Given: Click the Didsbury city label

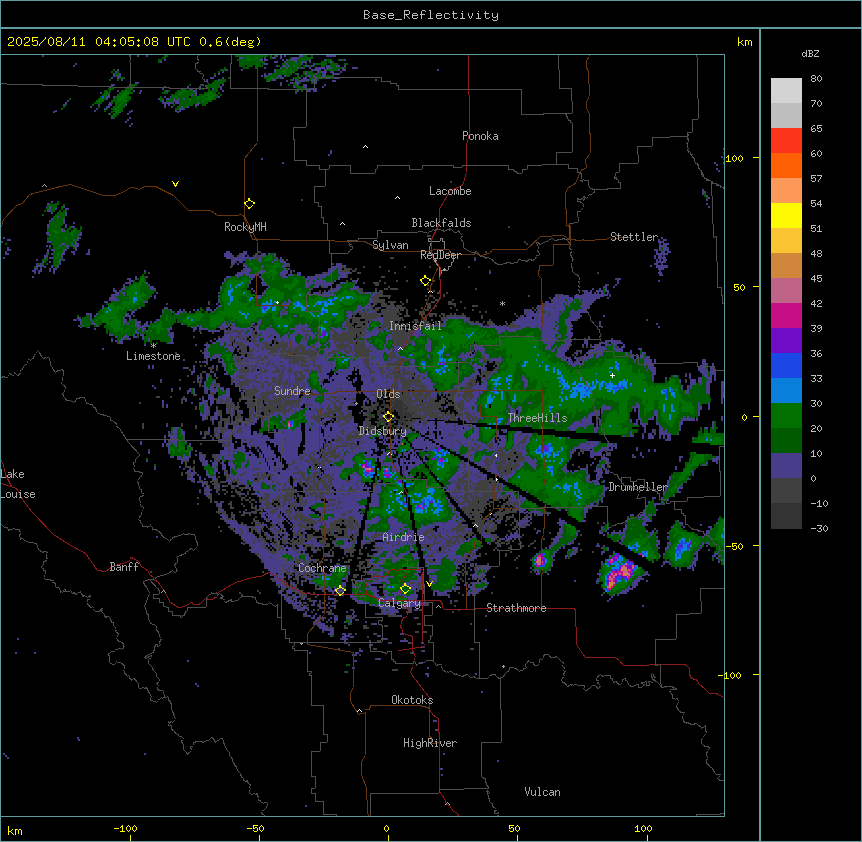Looking at the screenshot, I should pyautogui.click(x=382, y=431).
